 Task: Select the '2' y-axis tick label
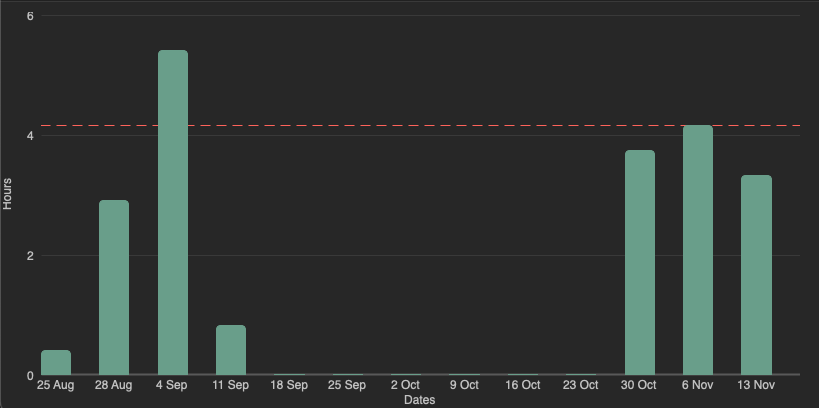[30, 256]
